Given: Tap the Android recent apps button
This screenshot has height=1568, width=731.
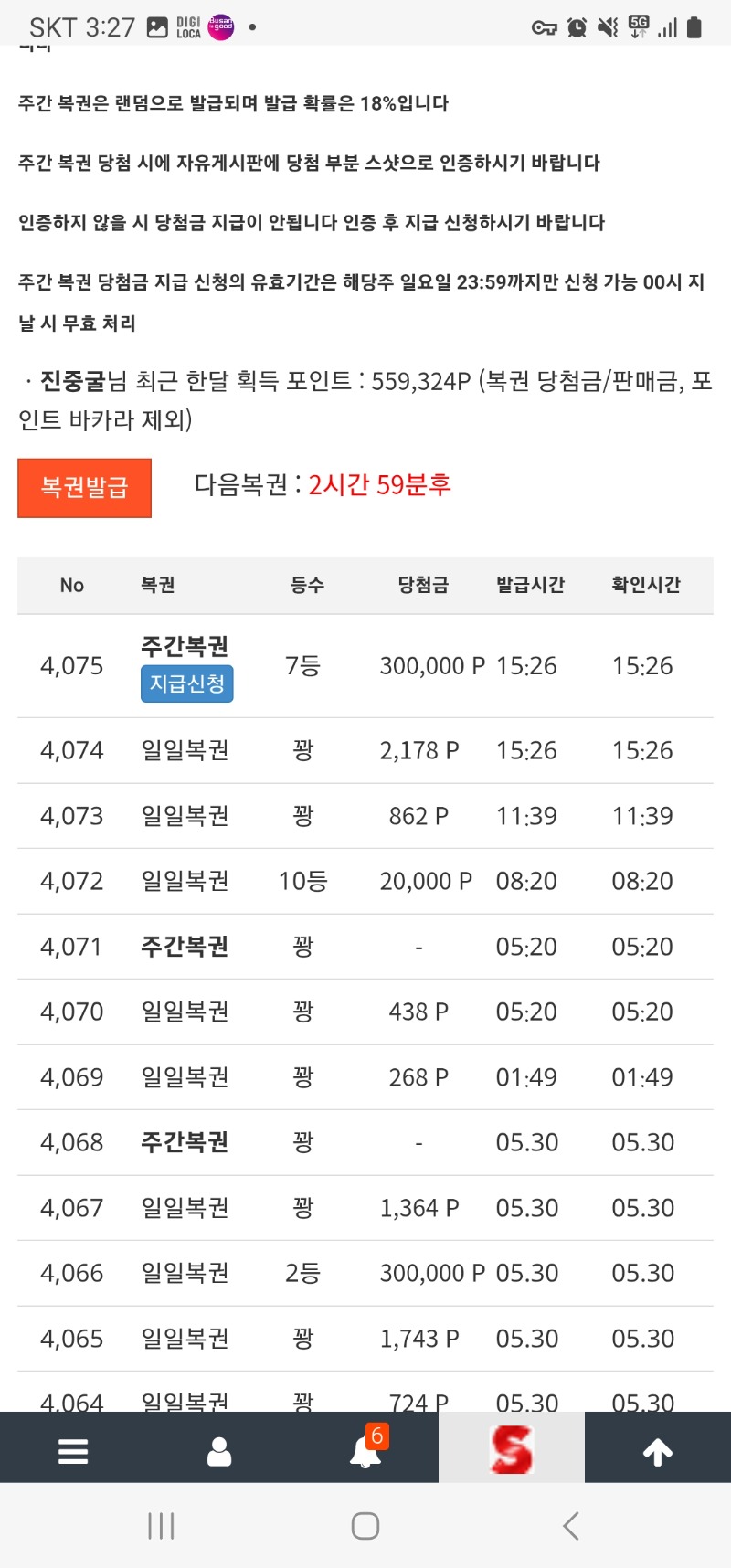Looking at the screenshot, I should (161, 1525).
